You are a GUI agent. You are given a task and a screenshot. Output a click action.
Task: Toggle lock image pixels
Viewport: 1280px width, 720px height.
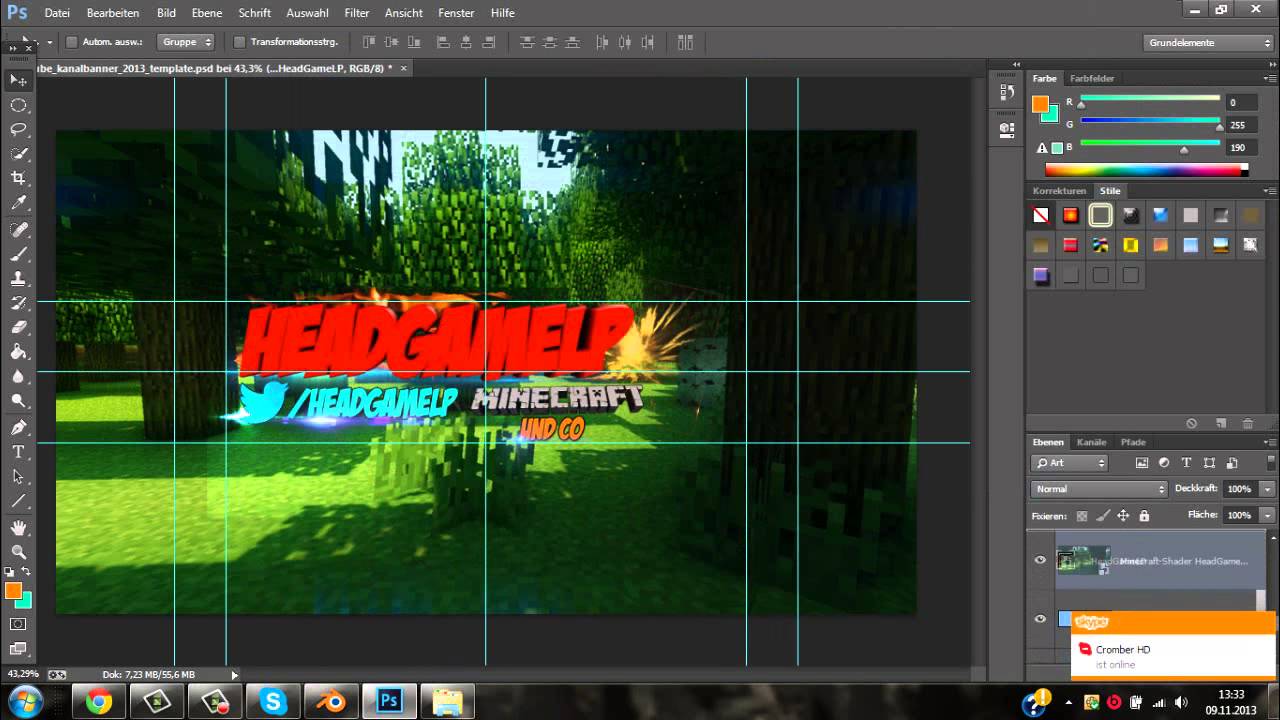pyautogui.click(x=1103, y=516)
